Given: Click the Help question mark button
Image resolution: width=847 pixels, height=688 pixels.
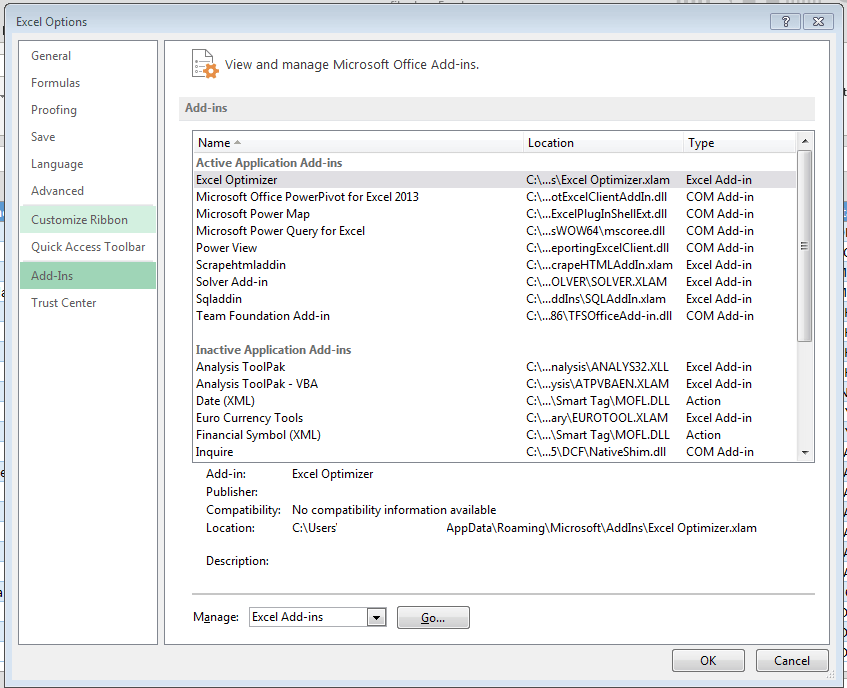Looking at the screenshot, I should point(785,22).
